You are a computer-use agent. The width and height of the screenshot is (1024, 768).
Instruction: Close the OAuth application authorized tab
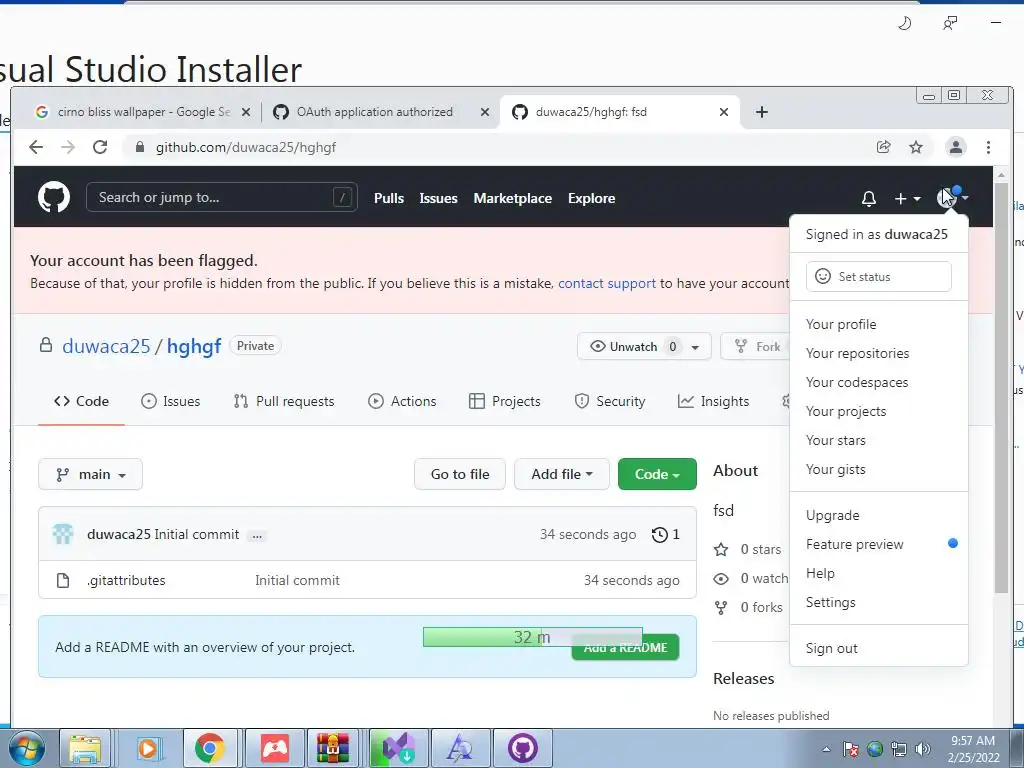485,112
